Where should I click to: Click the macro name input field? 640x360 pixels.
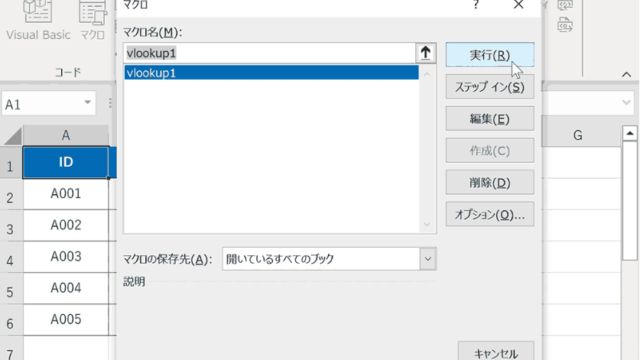point(269,53)
